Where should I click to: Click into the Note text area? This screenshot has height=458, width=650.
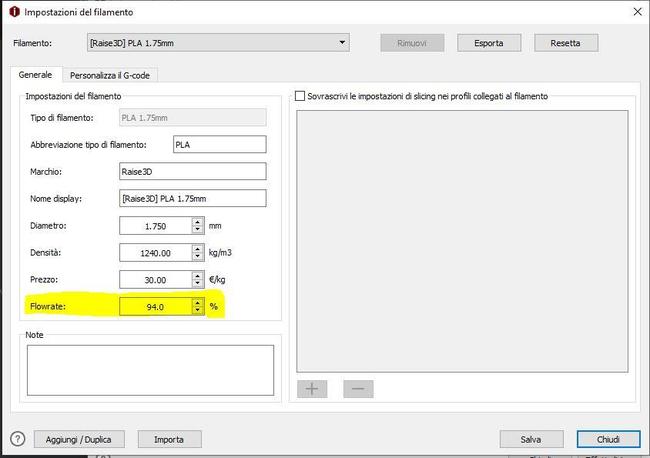[150, 370]
